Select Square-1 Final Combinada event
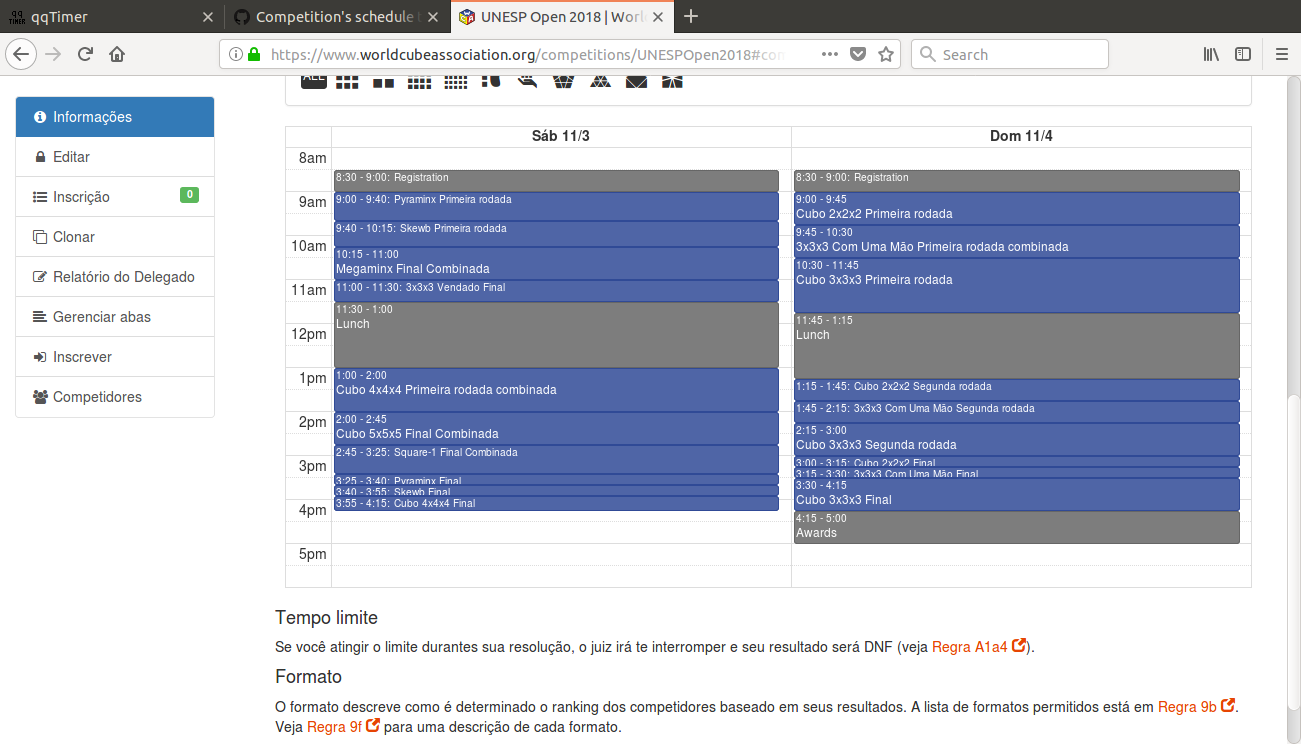1301x744 pixels. (556, 459)
